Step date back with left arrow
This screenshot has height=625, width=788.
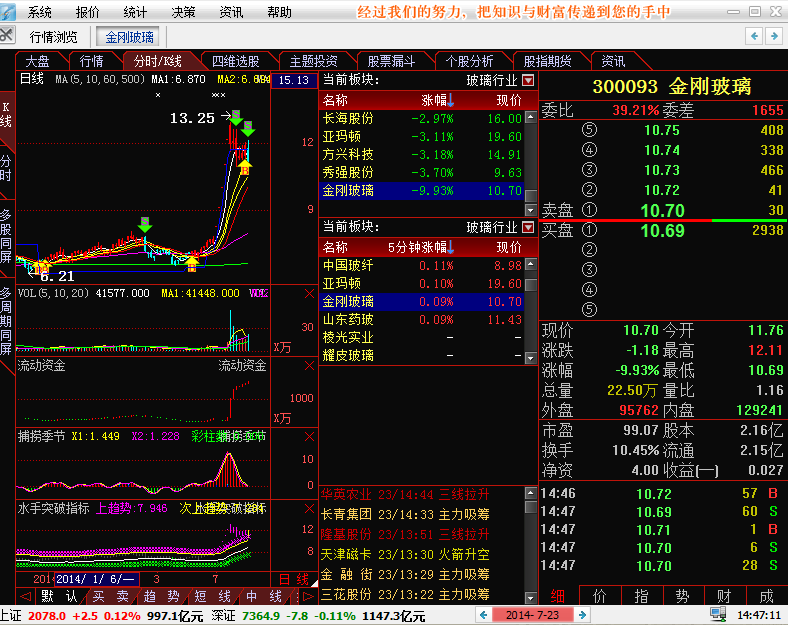(x=484, y=615)
